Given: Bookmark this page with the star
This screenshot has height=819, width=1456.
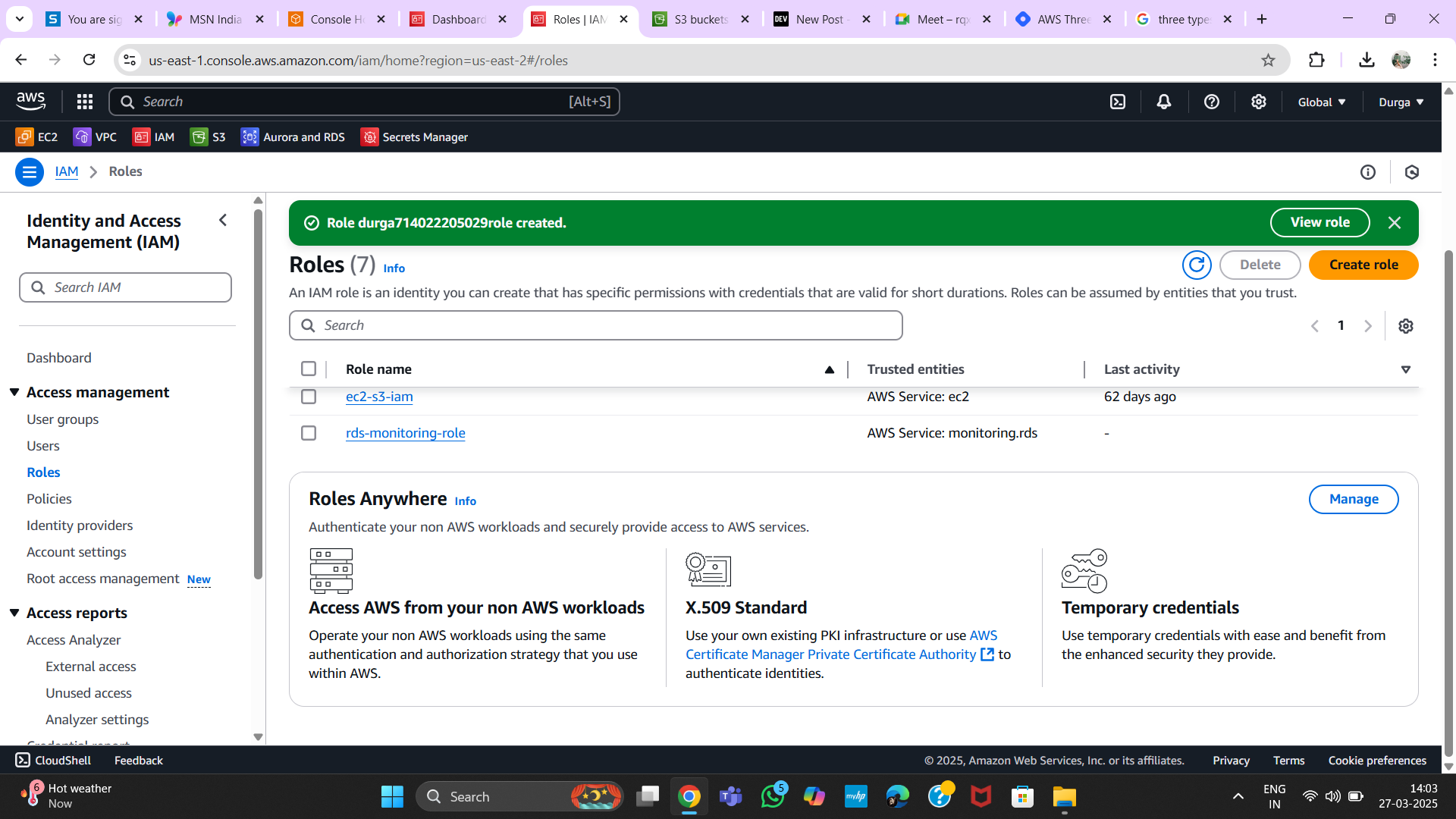Looking at the screenshot, I should click(1269, 60).
